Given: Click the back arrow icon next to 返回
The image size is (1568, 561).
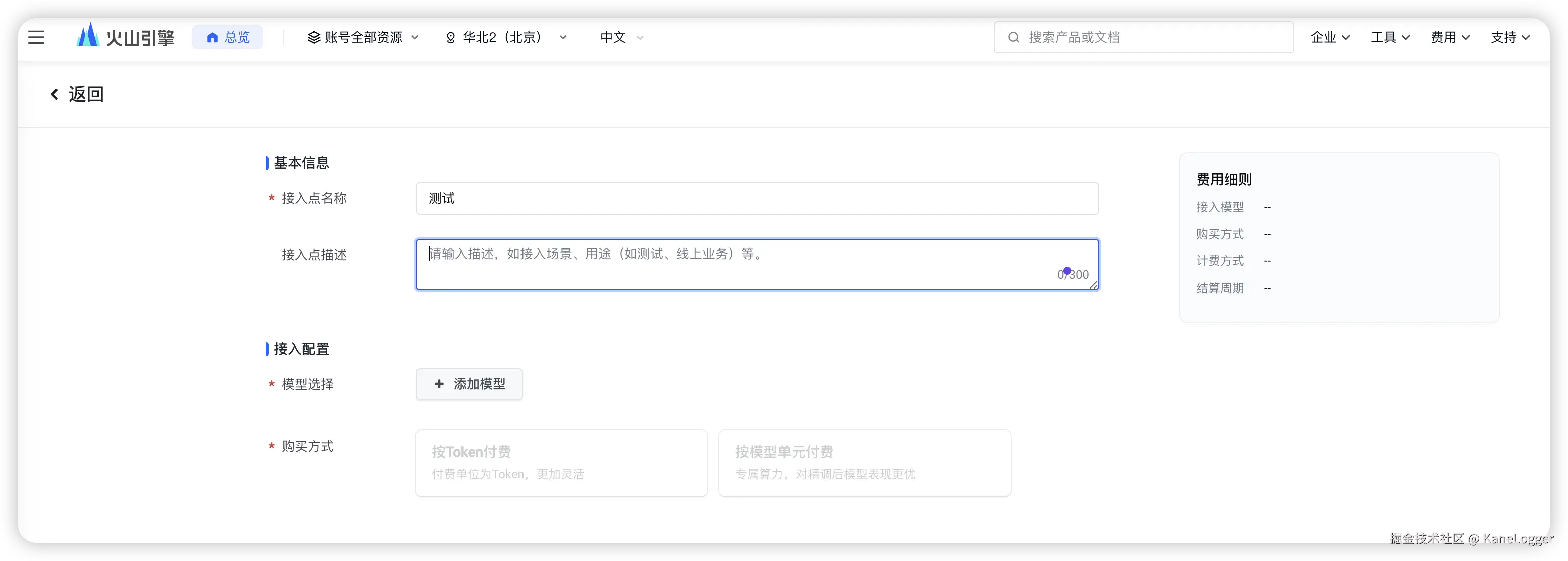Looking at the screenshot, I should pyautogui.click(x=54, y=94).
